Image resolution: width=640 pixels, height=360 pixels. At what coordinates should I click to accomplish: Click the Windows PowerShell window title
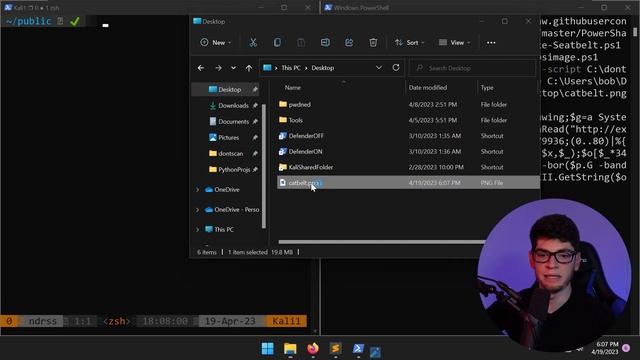tap(361, 8)
